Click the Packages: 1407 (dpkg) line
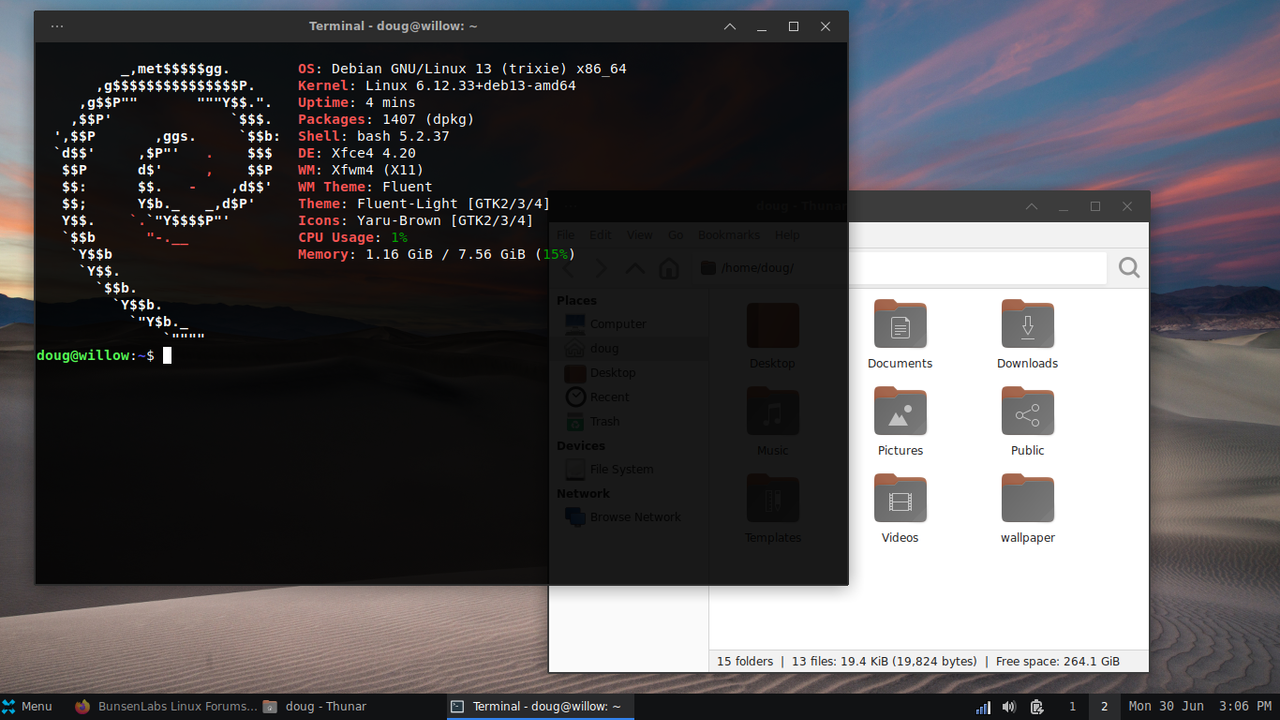 [x=386, y=120]
